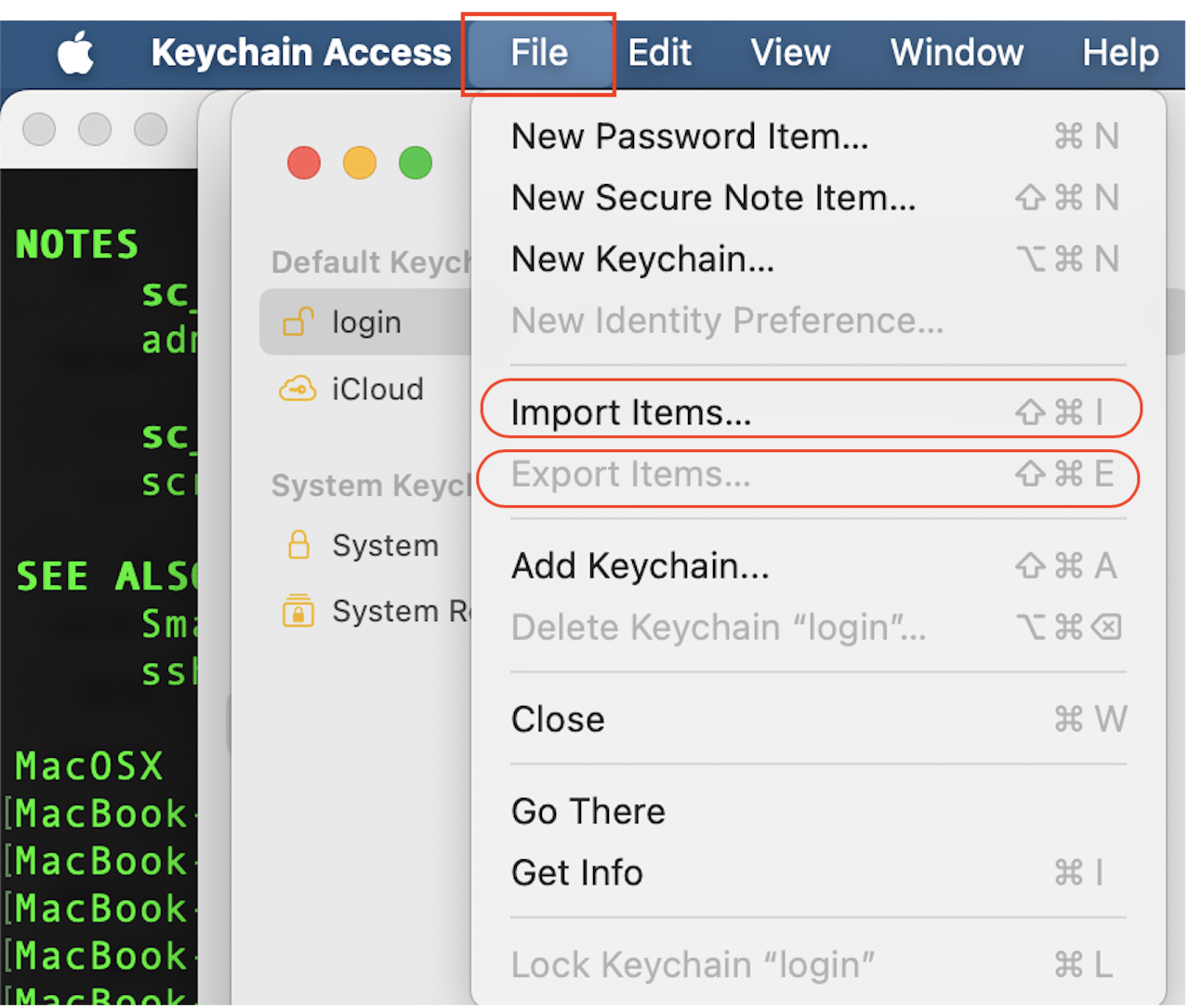Open the View menu
The image size is (1190, 1008).
789,53
